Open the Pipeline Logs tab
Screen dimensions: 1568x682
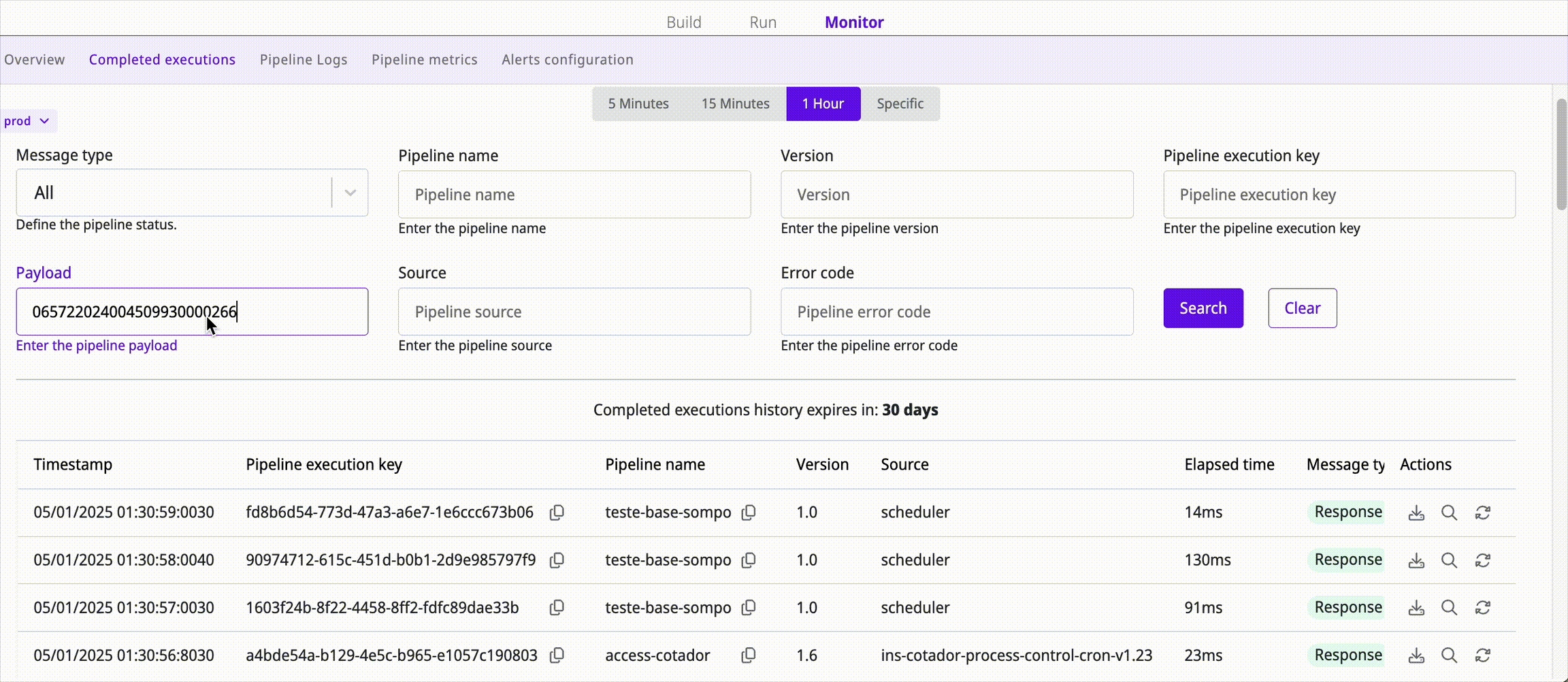[304, 60]
